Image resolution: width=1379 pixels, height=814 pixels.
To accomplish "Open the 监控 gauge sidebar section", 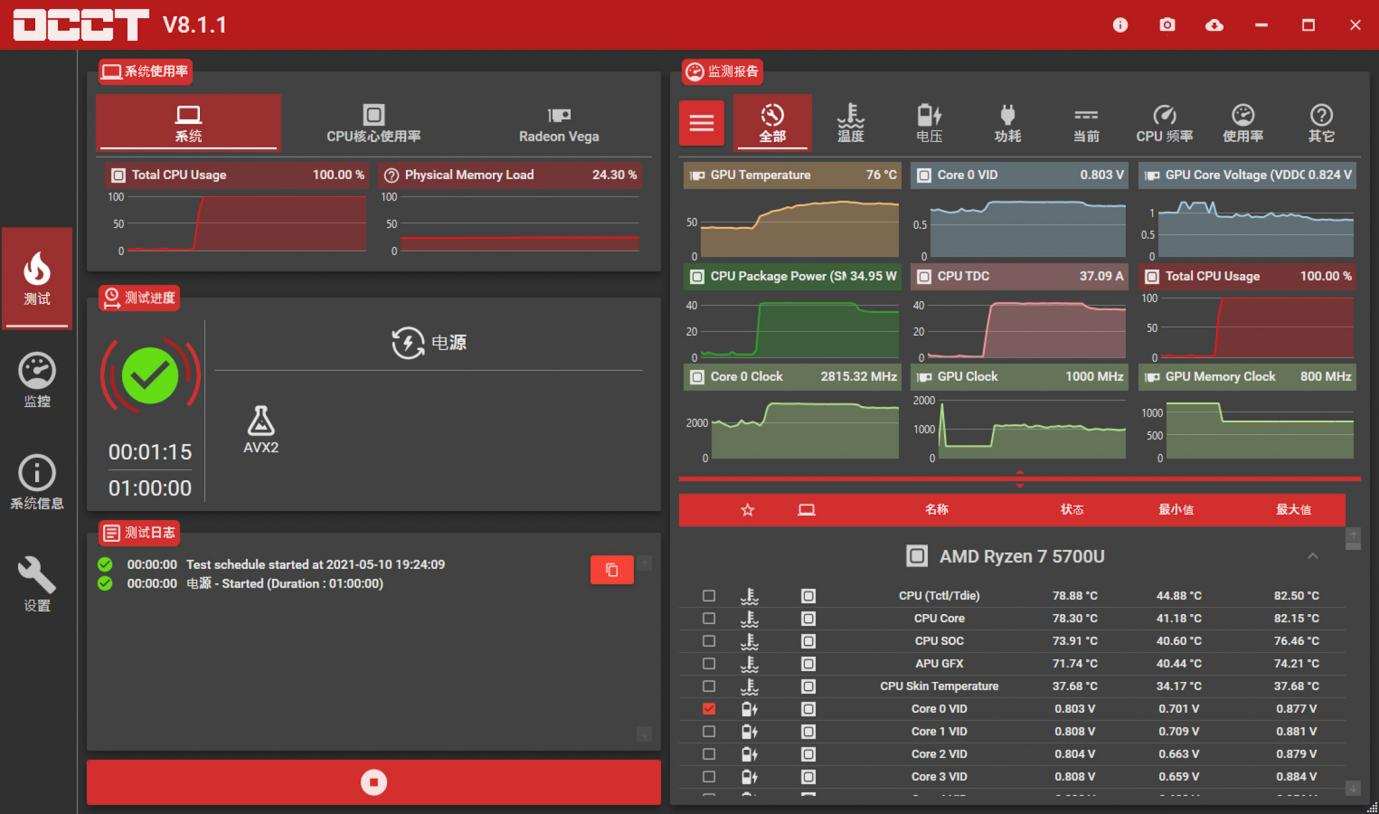I will (37, 381).
